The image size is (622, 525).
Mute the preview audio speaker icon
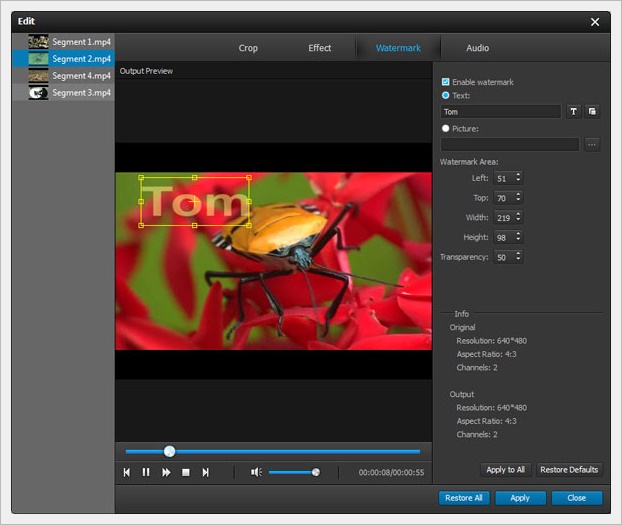pyautogui.click(x=256, y=472)
